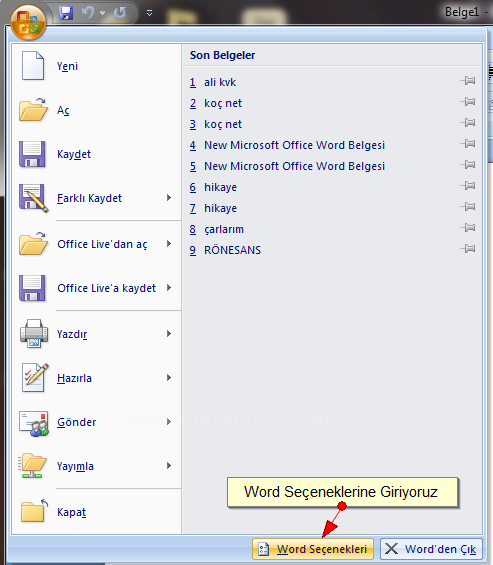Expand the Office Live'a kaydet submenu arrow
The image size is (493, 565).
point(169,288)
